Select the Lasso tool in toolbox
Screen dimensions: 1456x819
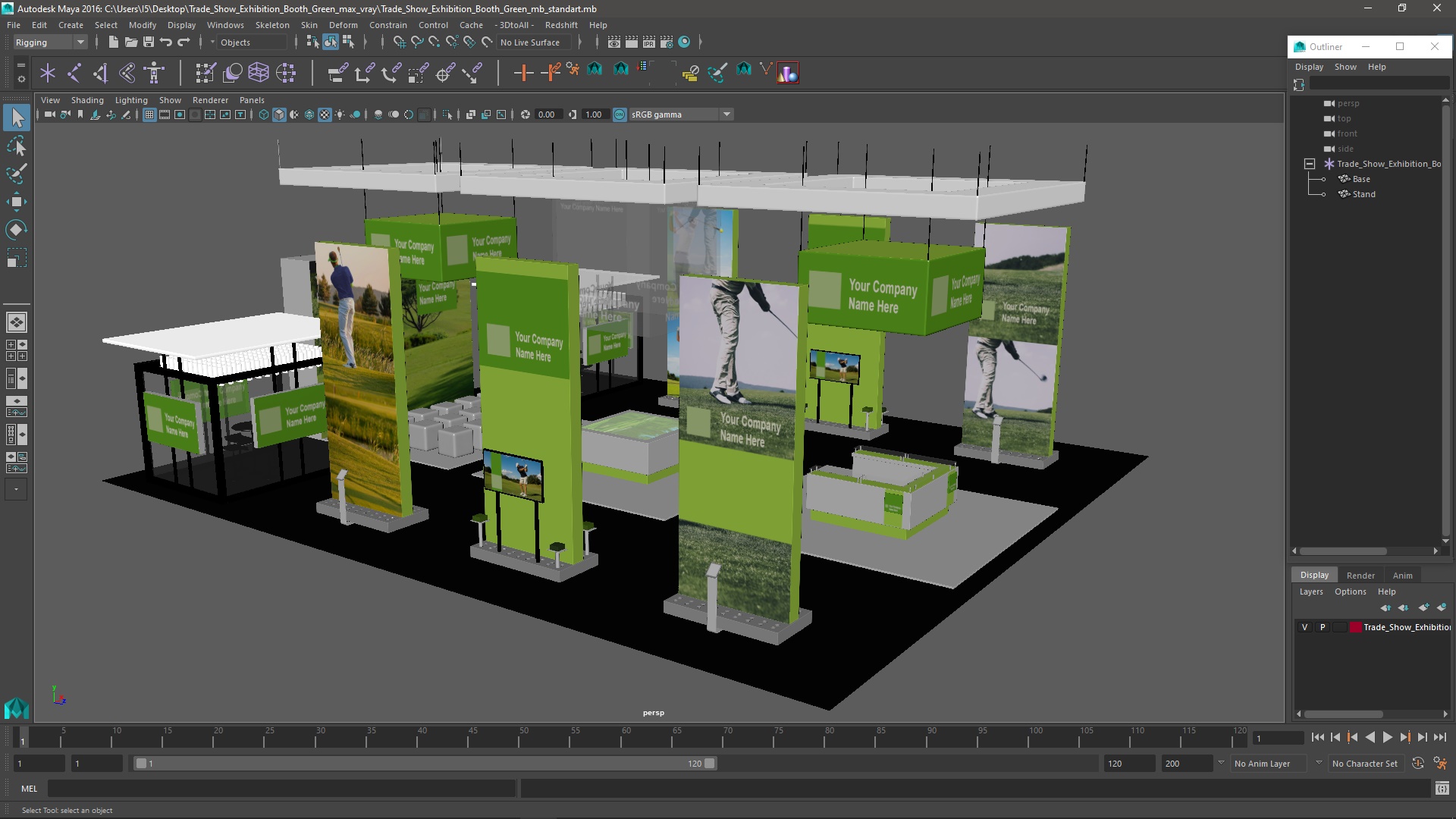[x=17, y=146]
